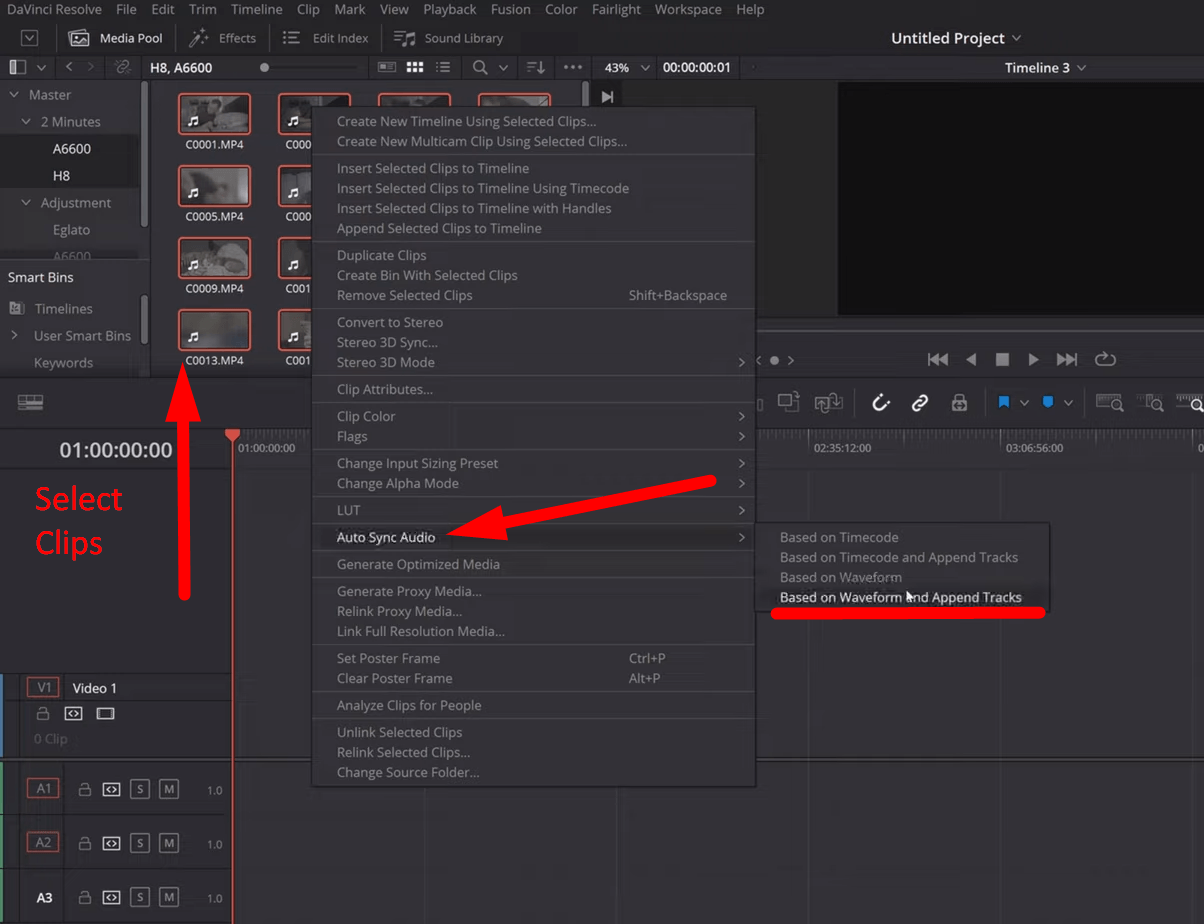Toggle the bin list sidebar icon
The width and height of the screenshot is (1204, 924).
(x=18, y=67)
